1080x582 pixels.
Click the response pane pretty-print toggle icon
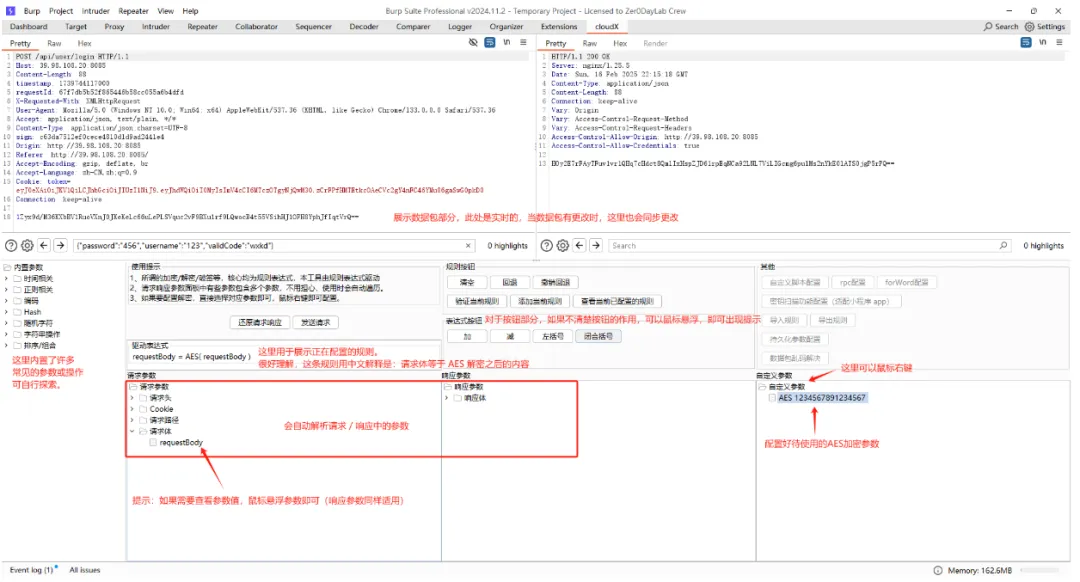1026,43
